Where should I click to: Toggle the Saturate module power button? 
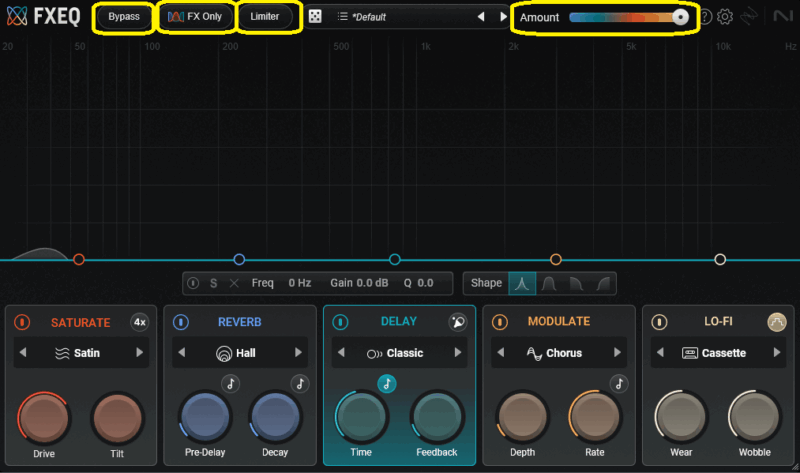click(21, 322)
